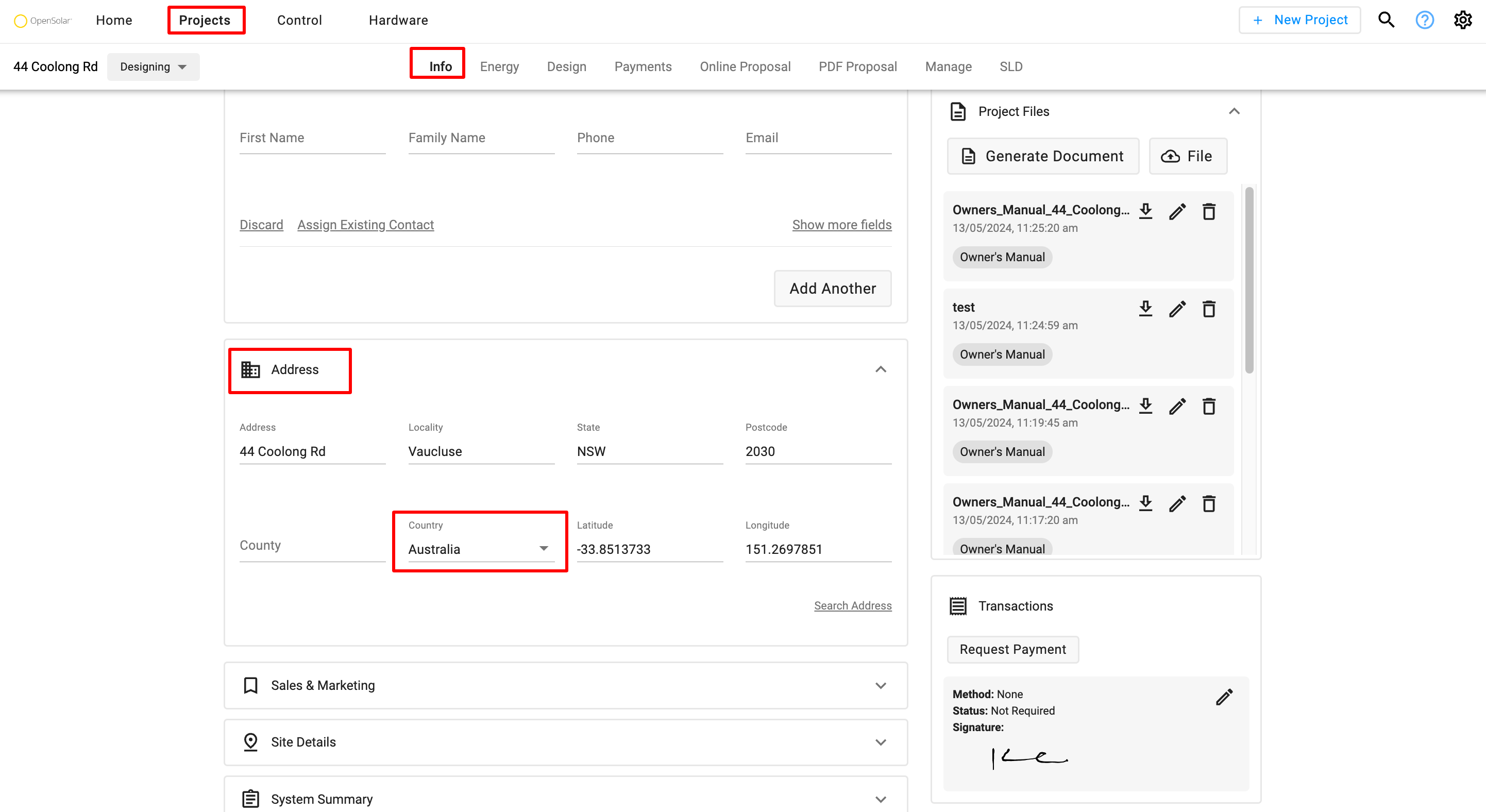The height and width of the screenshot is (812, 1486).
Task: Click the Project Files list scrollbar
Action: [1249, 280]
